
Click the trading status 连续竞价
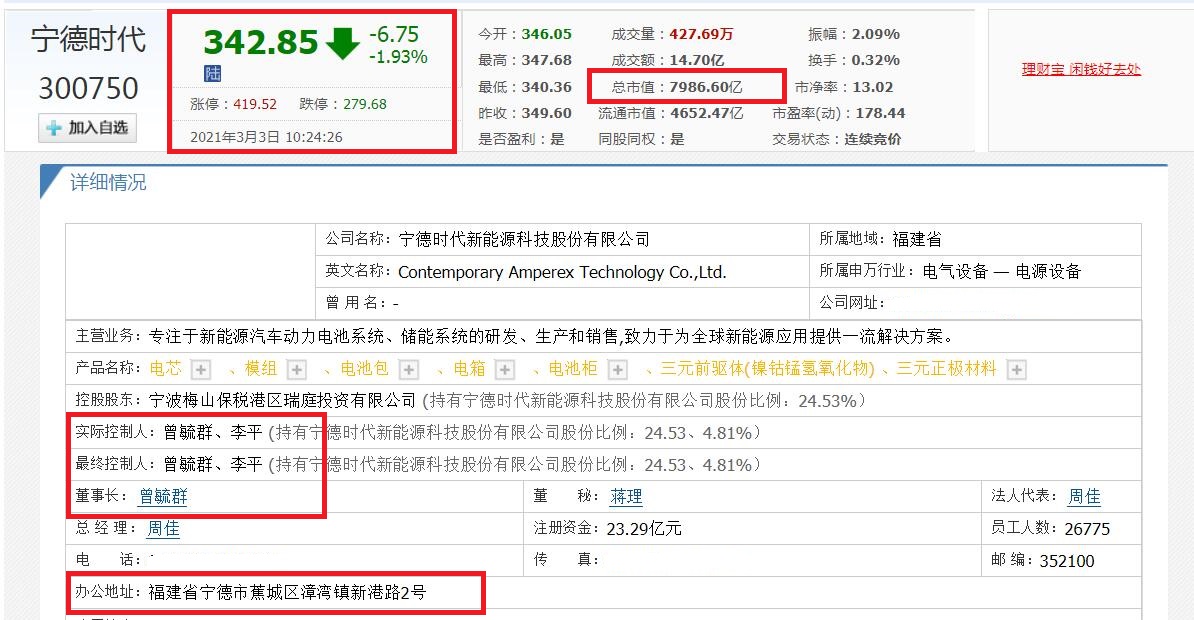(873, 139)
